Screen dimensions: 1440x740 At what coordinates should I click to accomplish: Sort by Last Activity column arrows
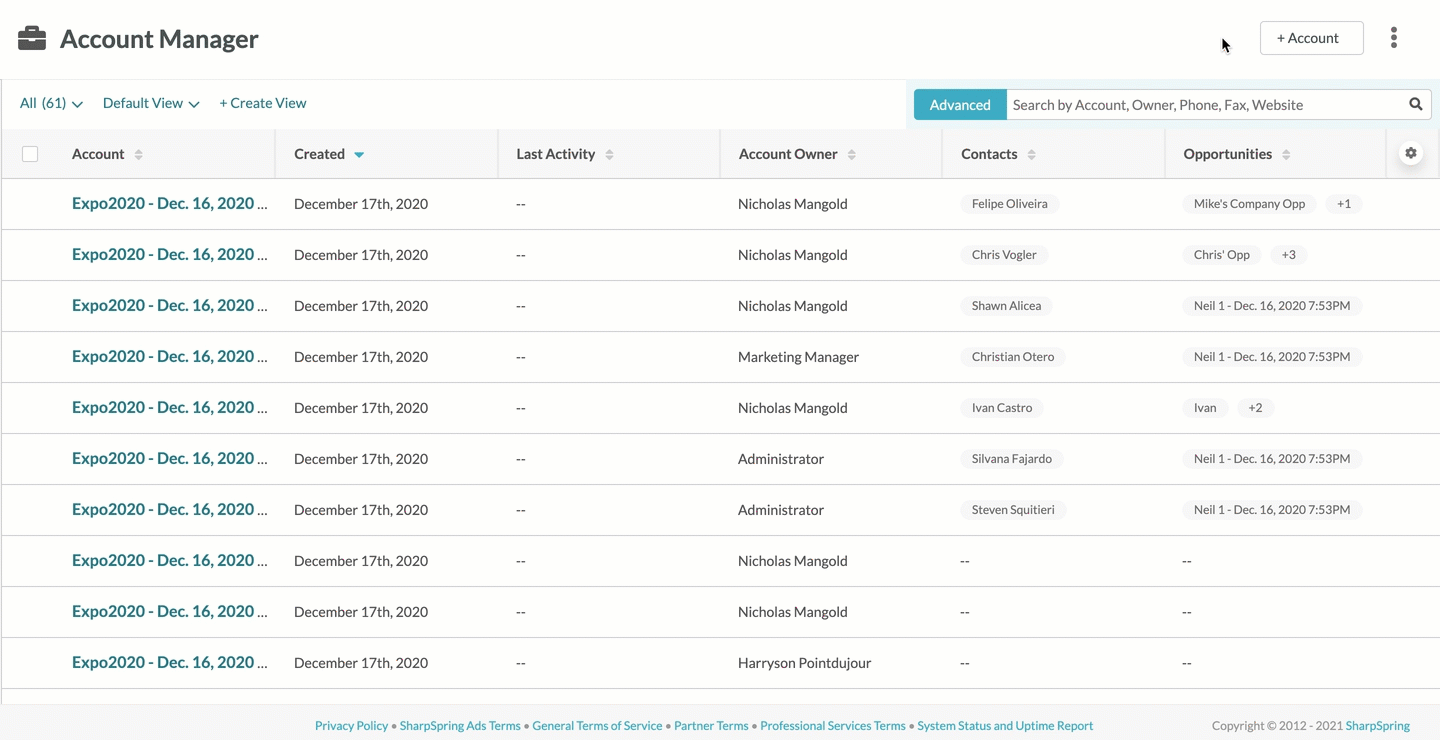(609, 154)
